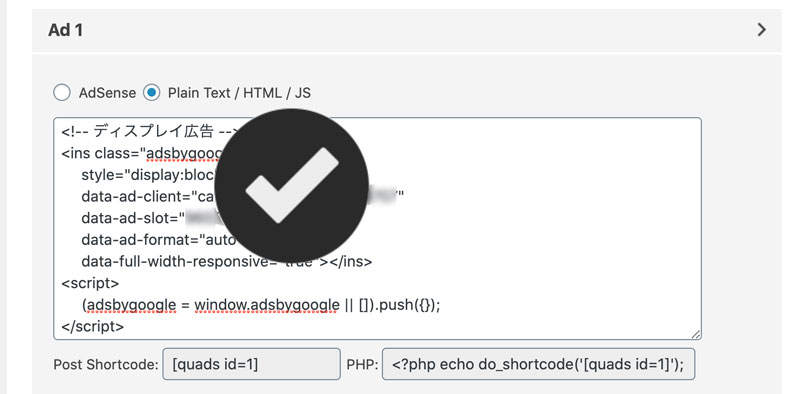The height and width of the screenshot is (394, 800).
Task: Click inside the PHP do_shortcode field
Action: pyautogui.click(x=538, y=364)
